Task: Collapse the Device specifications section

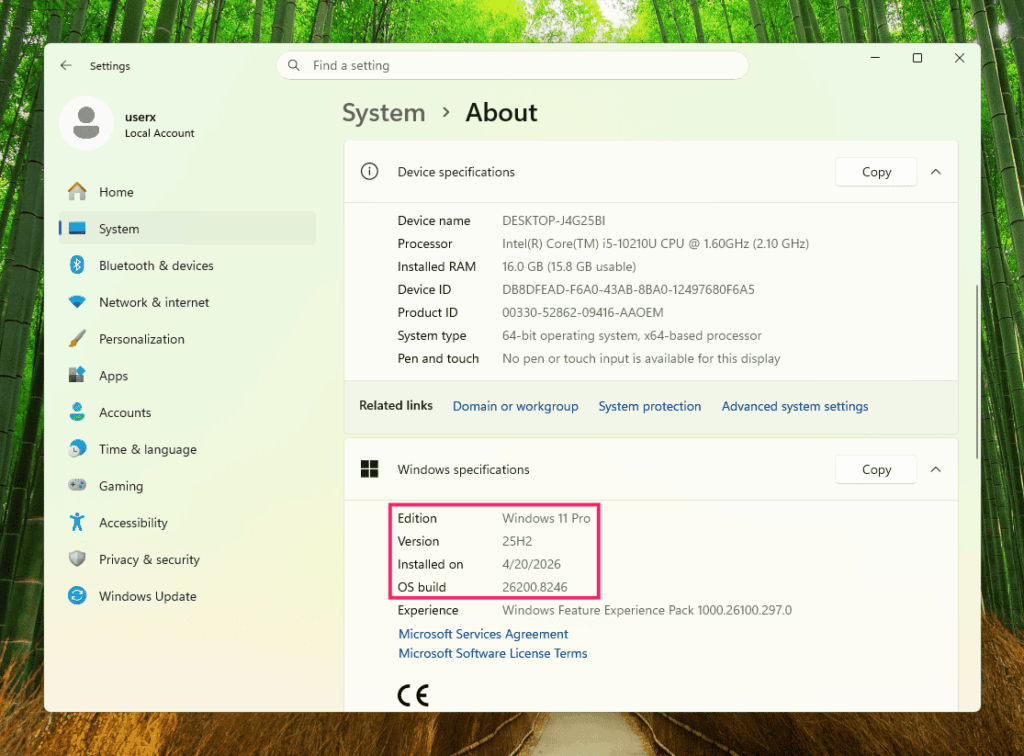Action: click(936, 172)
